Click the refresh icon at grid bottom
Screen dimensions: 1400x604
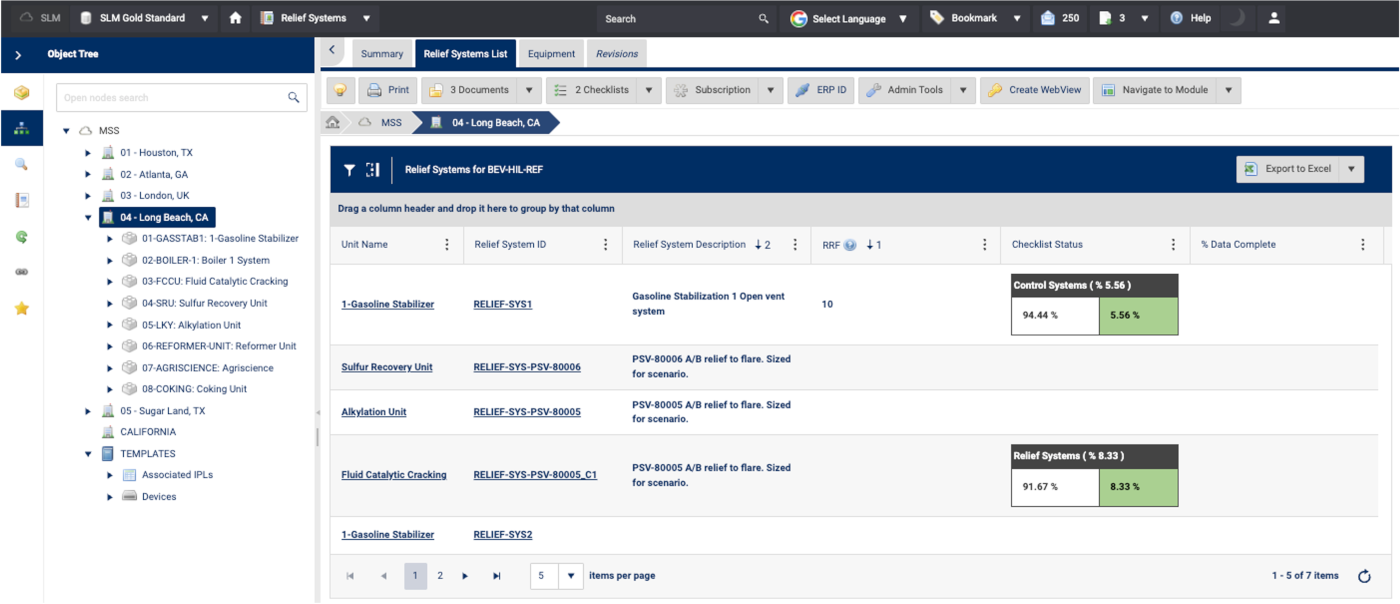point(1364,576)
